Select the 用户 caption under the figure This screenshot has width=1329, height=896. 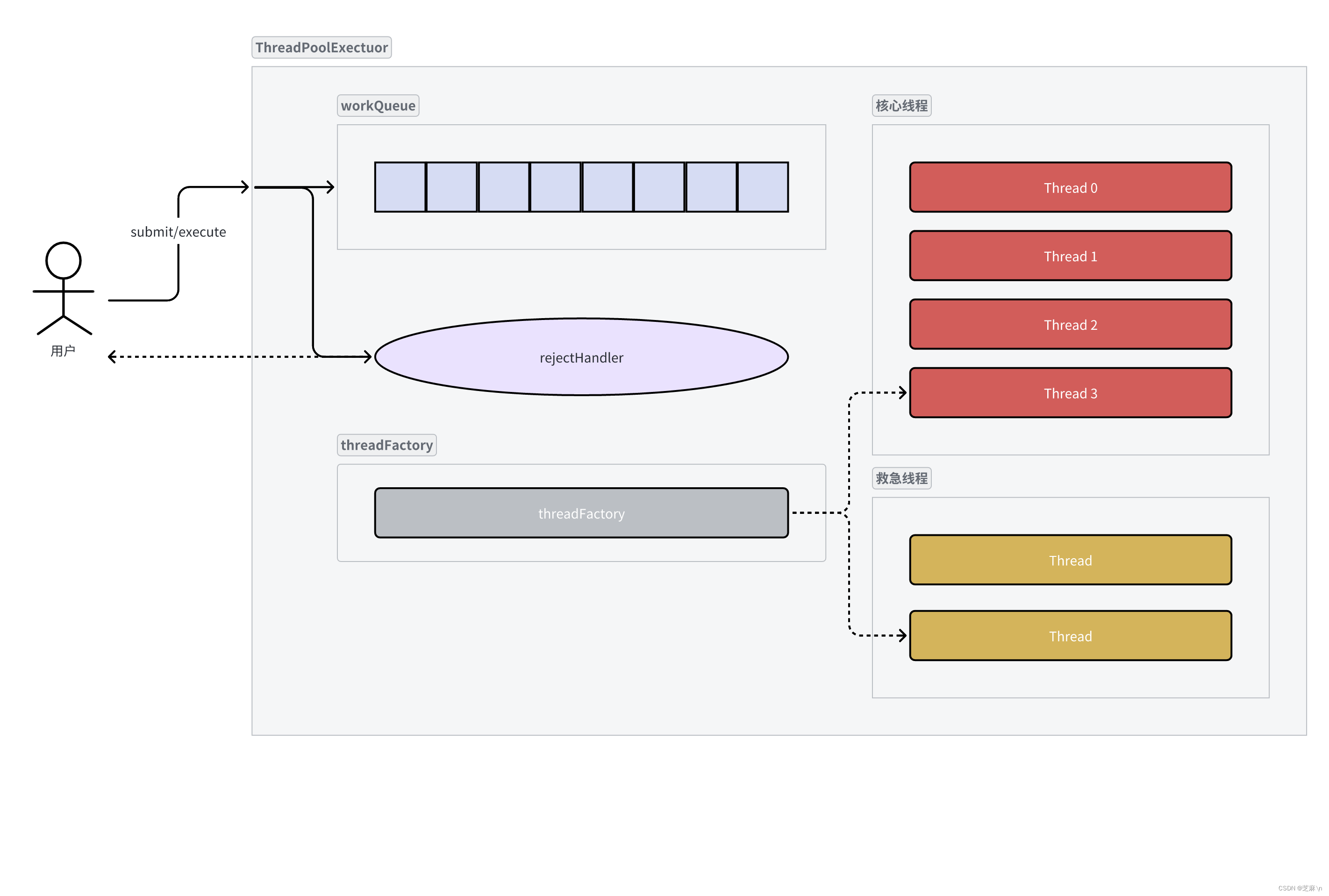(63, 351)
